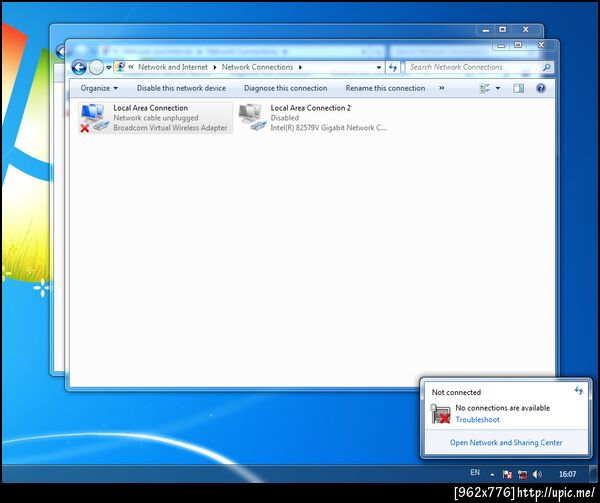Click the 16:07 taskbar clock
This screenshot has width=600, height=503.
(x=567, y=474)
